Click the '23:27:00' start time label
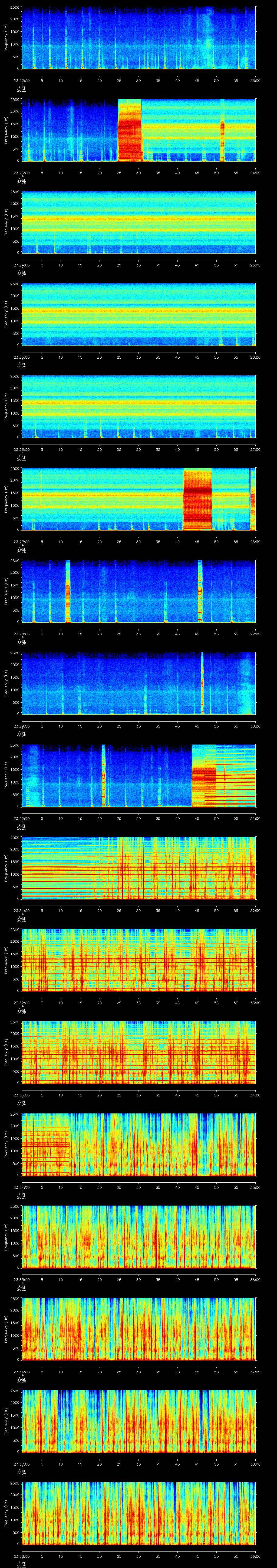Screen dimensions: 277x1568 pos(21,542)
